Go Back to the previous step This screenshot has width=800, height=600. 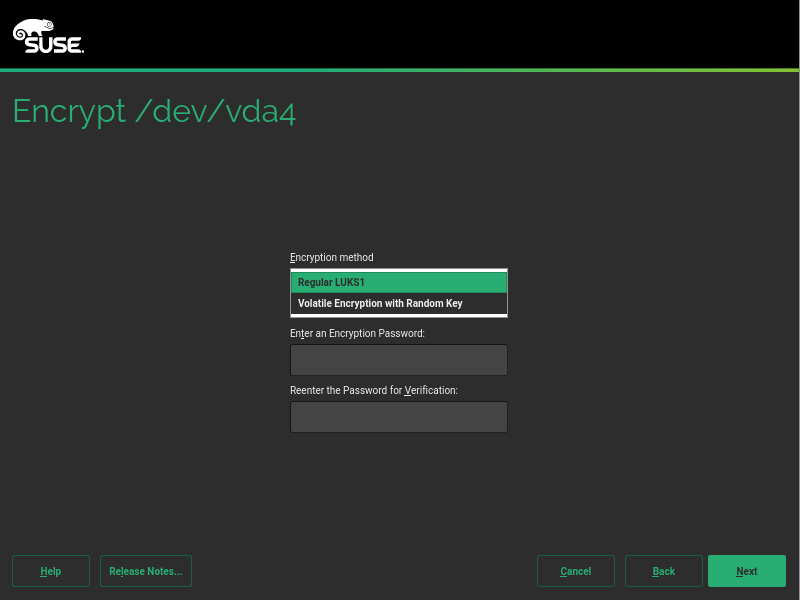[663, 571]
